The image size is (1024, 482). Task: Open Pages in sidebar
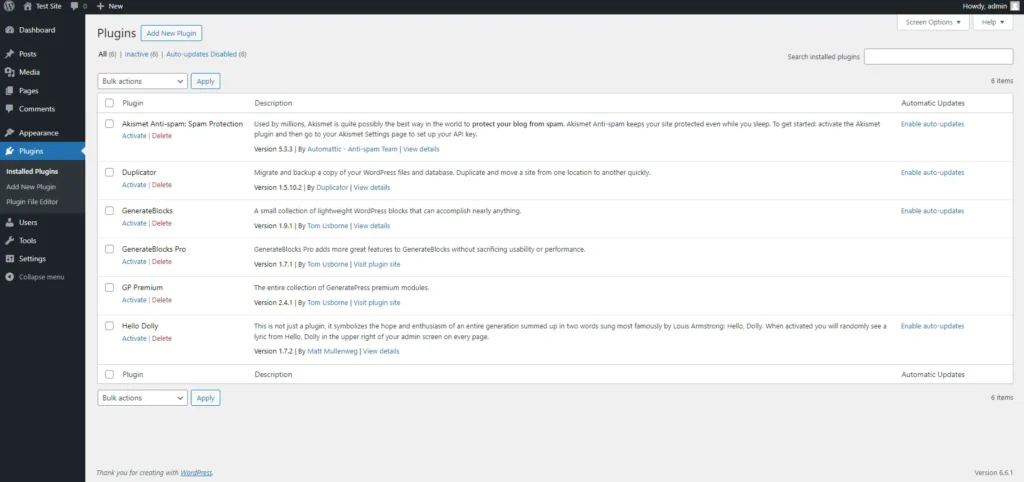tap(28, 91)
